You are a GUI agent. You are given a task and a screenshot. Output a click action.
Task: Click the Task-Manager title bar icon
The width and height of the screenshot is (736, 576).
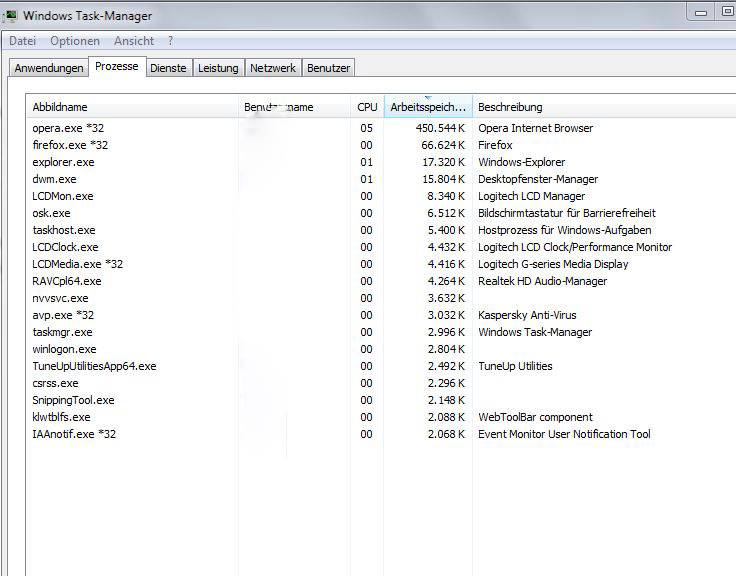pos(10,16)
